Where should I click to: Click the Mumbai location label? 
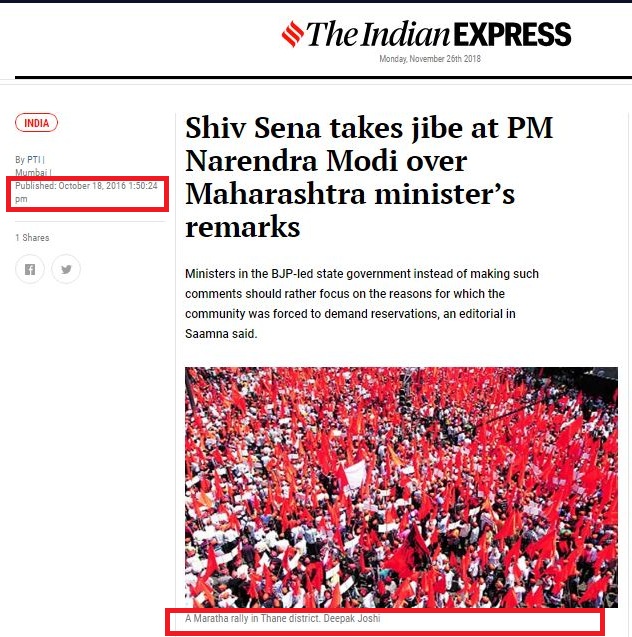[31, 172]
